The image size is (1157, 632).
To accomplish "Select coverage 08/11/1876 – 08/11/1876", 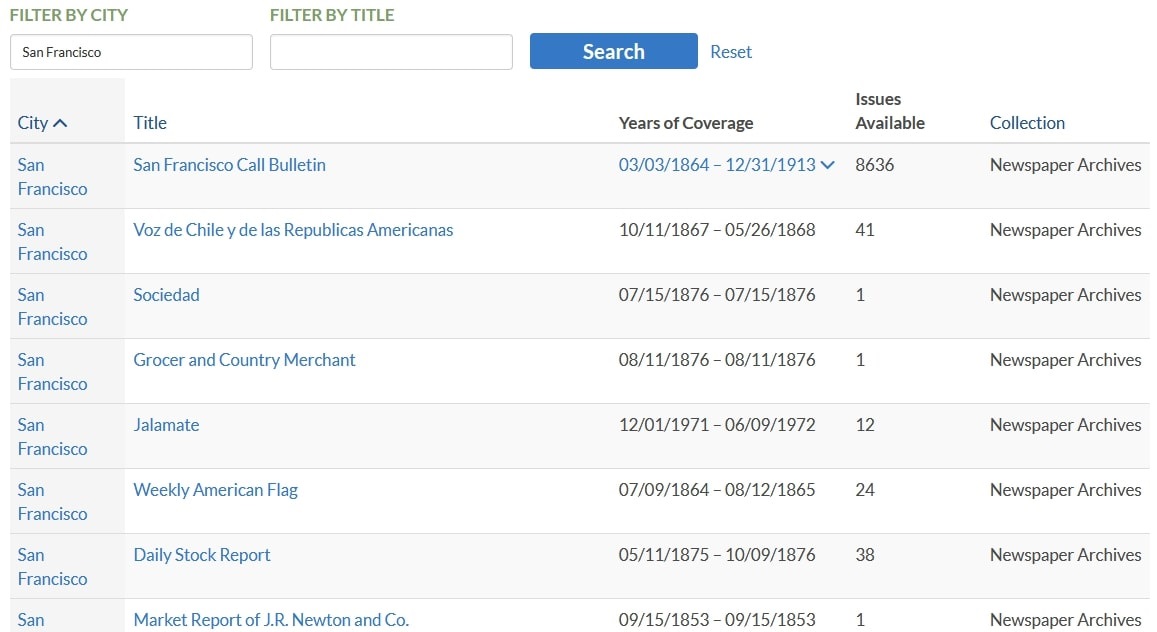I will [x=717, y=360].
